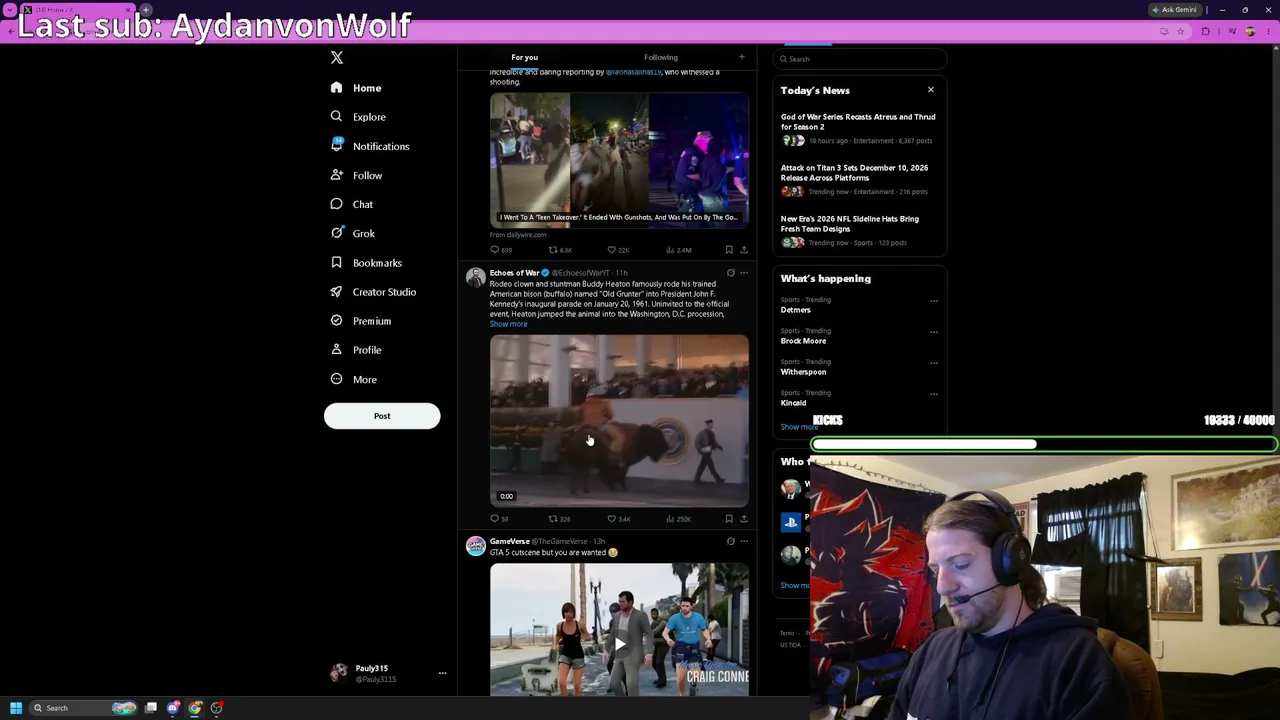The width and height of the screenshot is (1280, 720).
Task: Reply to the dailywire.com post
Action: tap(494, 250)
